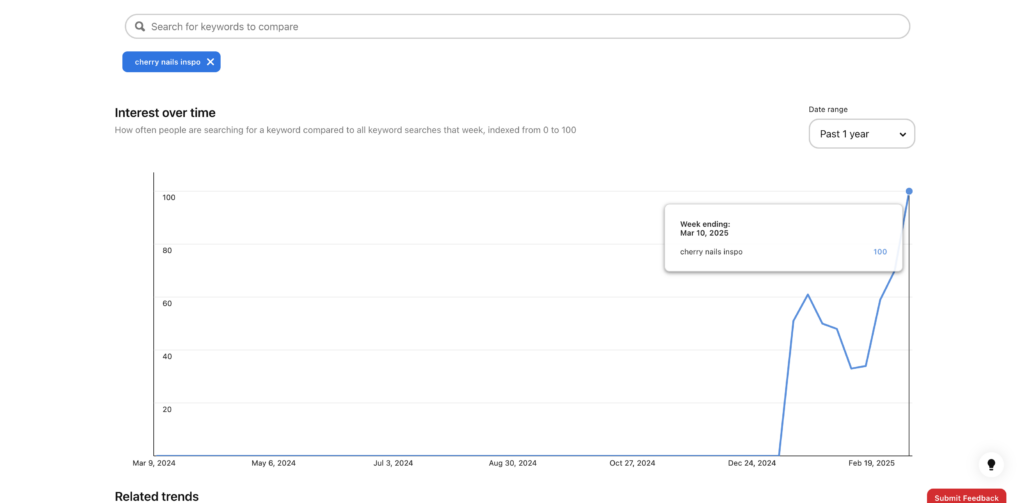Click the 60 y-axis label
This screenshot has height=503, width=1024.
point(167,303)
